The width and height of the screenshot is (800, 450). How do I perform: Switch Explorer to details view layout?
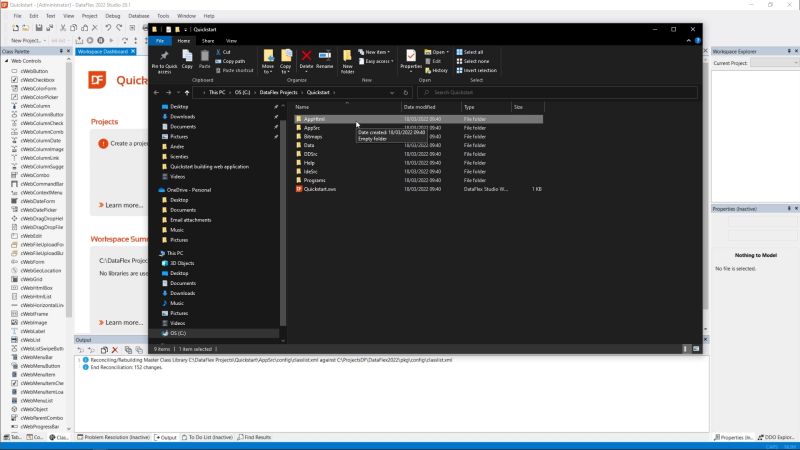click(685, 349)
